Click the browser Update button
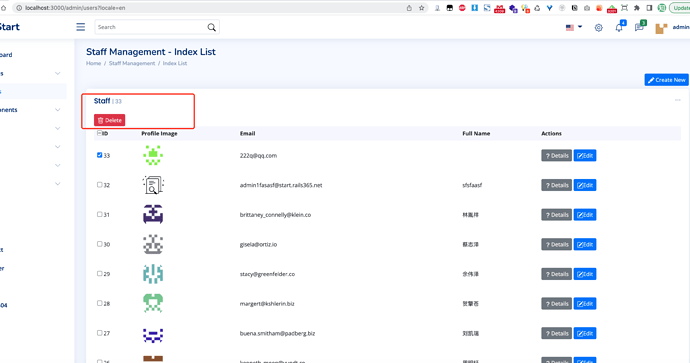The width and height of the screenshot is (690, 363). pyautogui.click(x=680, y=8)
